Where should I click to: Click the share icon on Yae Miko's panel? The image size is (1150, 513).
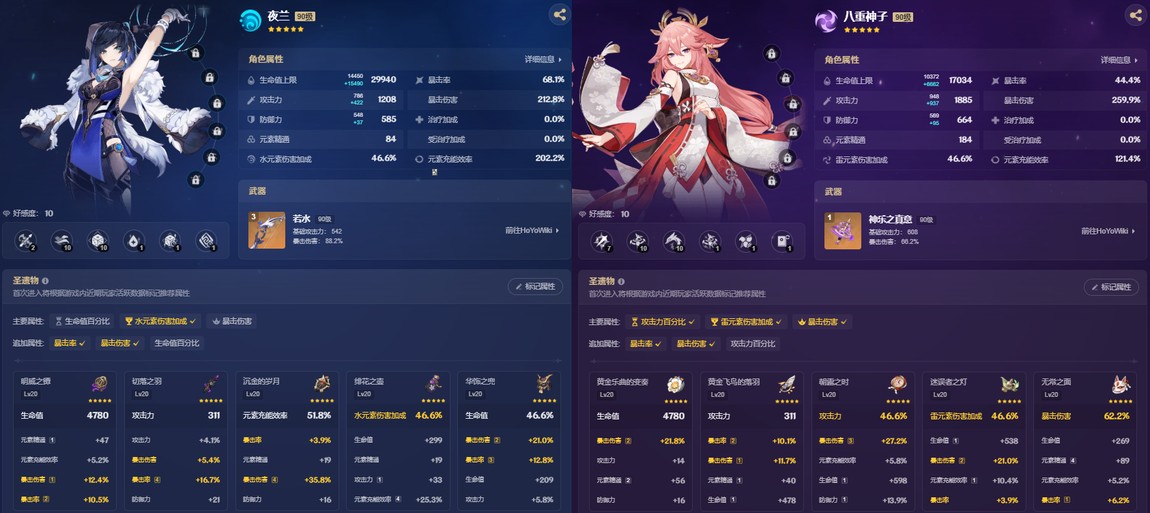pyautogui.click(x=1137, y=14)
